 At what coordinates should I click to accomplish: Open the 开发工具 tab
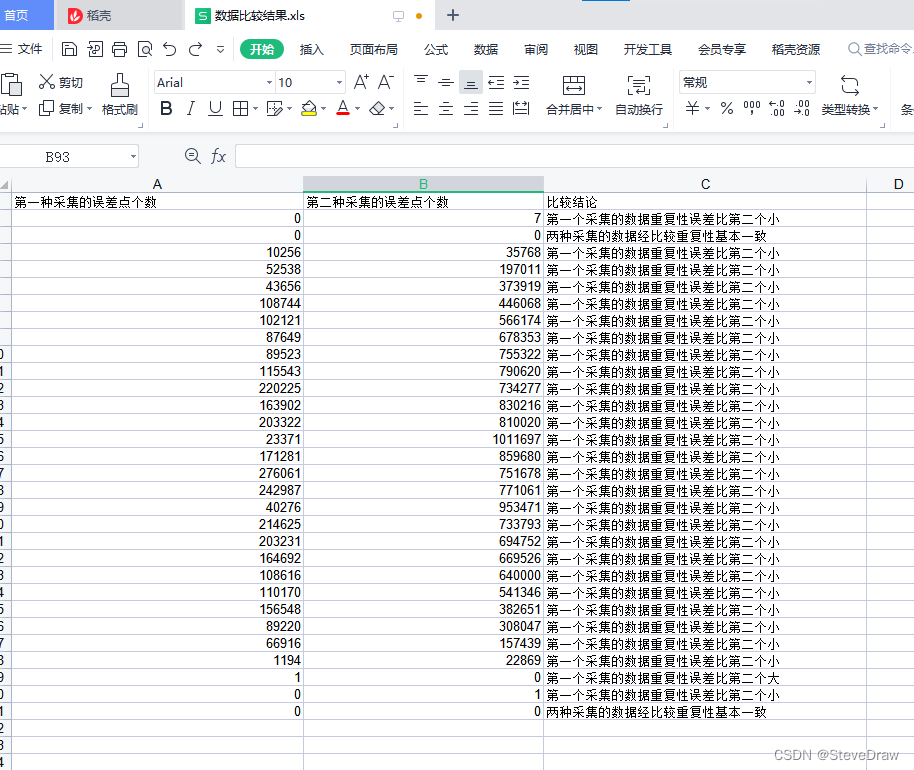pos(648,50)
